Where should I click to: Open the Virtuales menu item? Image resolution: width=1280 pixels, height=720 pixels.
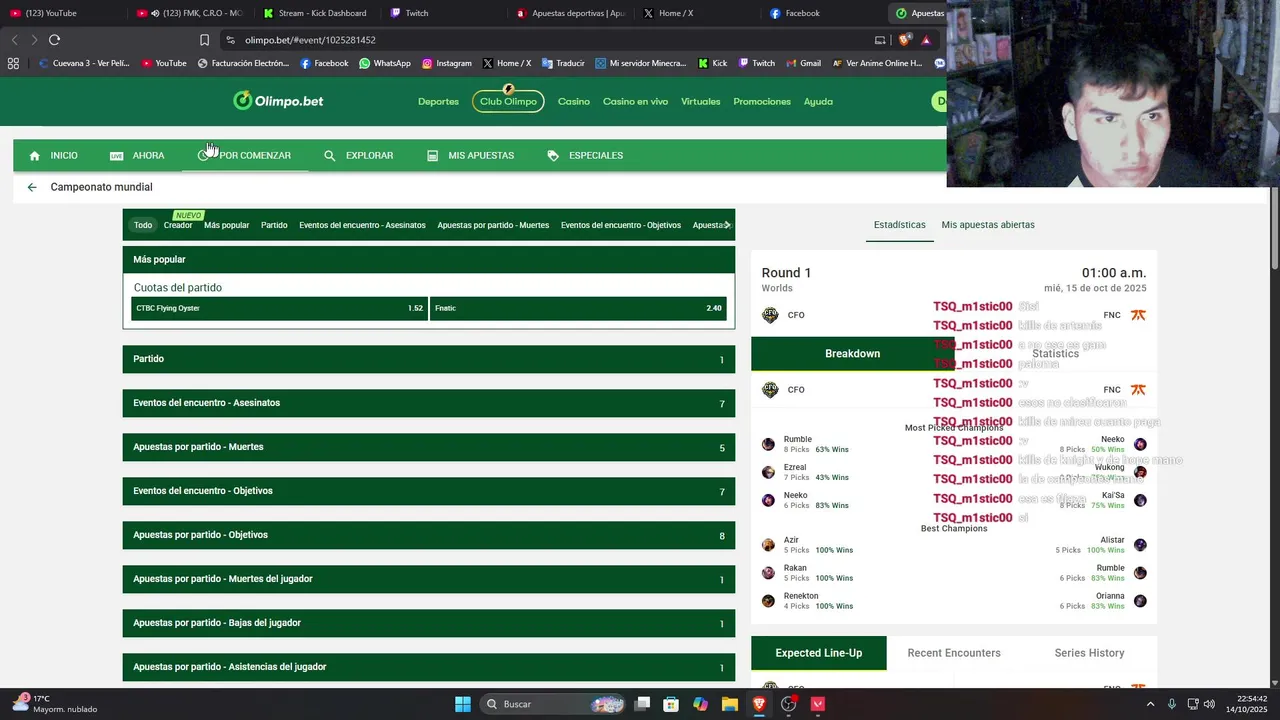pyautogui.click(x=701, y=101)
